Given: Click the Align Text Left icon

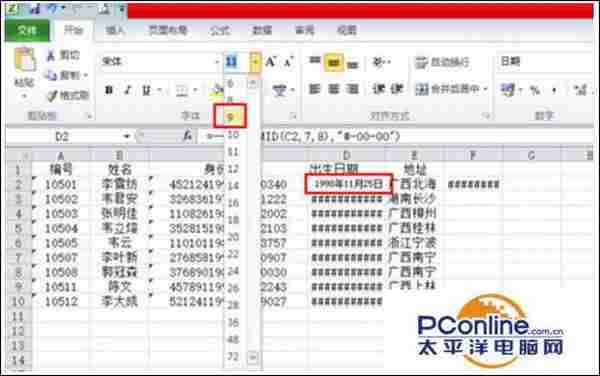Looking at the screenshot, I should (315, 90).
